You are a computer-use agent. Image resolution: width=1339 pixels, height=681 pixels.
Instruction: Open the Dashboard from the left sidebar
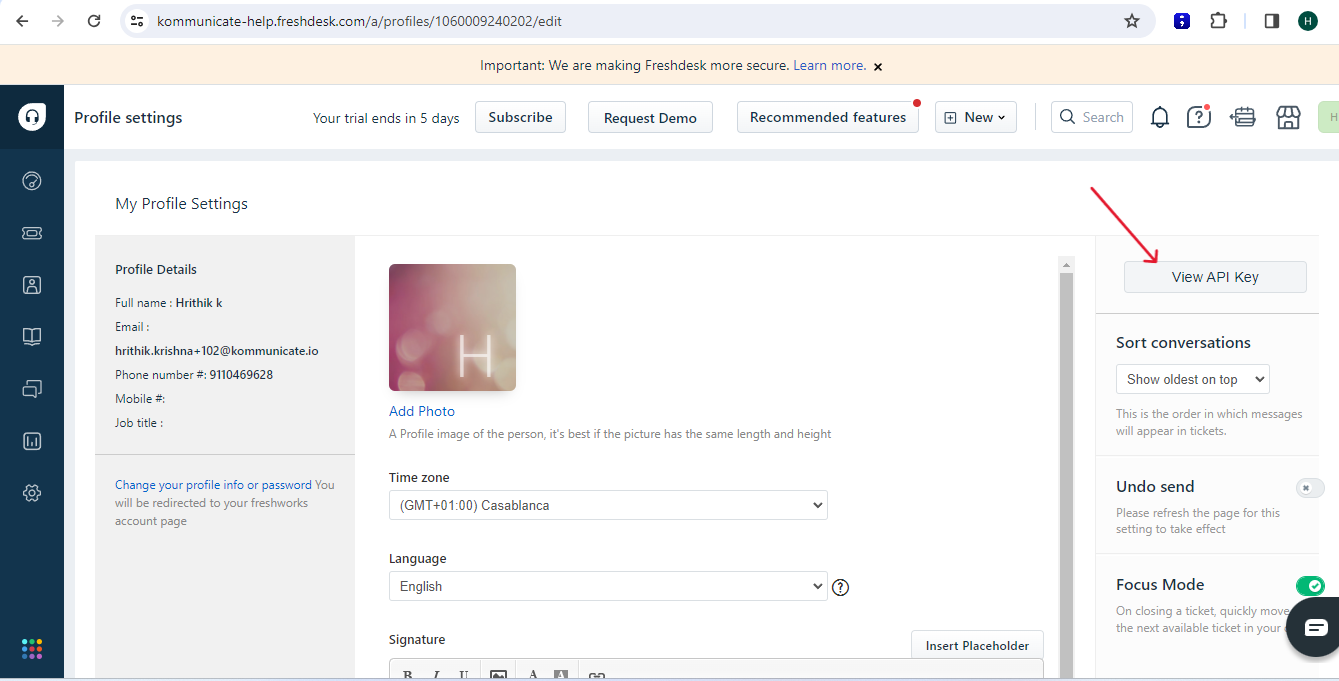coord(32,181)
